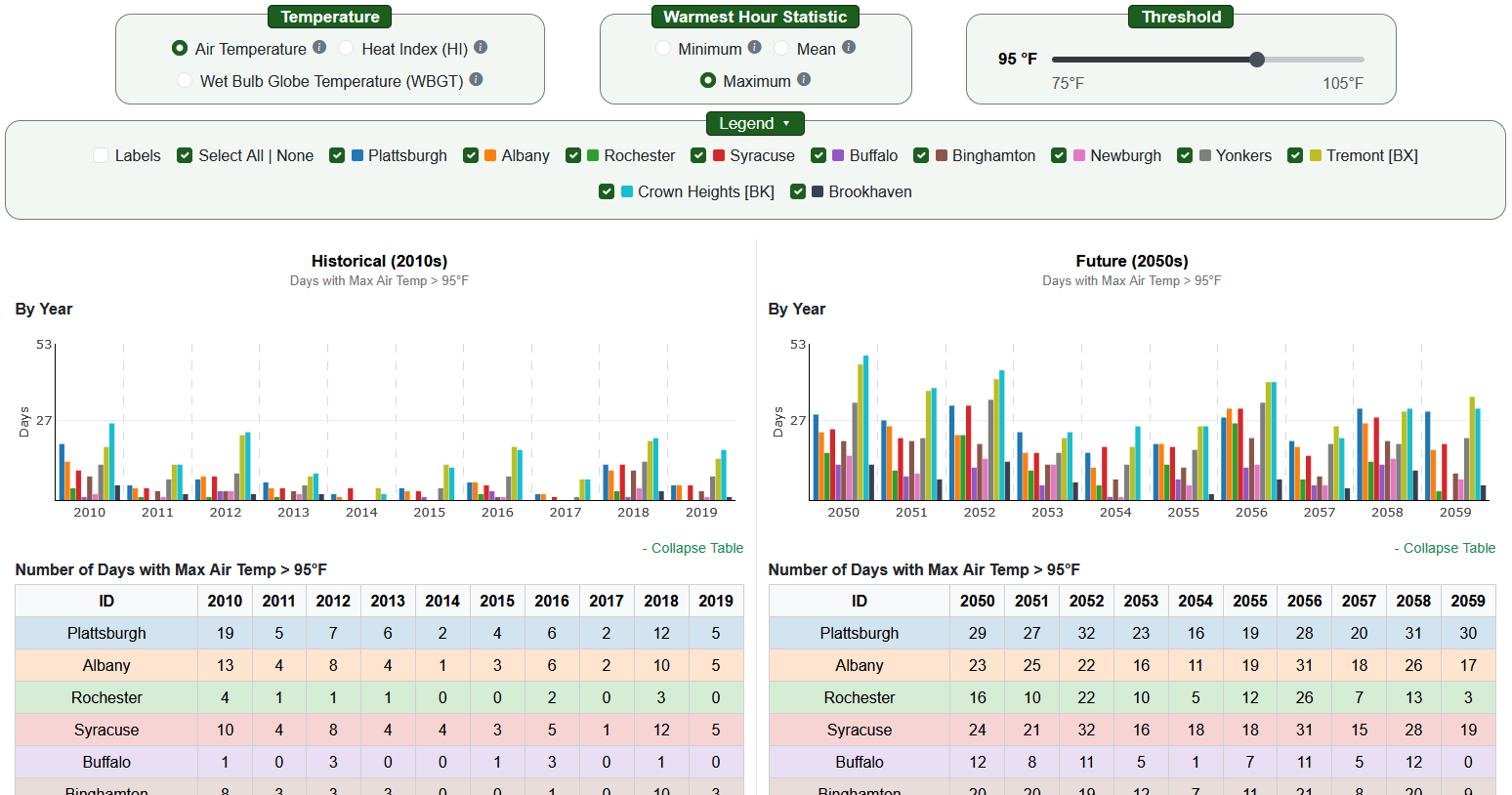Image resolution: width=1512 pixels, height=795 pixels.
Task: Click the Threshold panel header
Action: coord(1181,17)
